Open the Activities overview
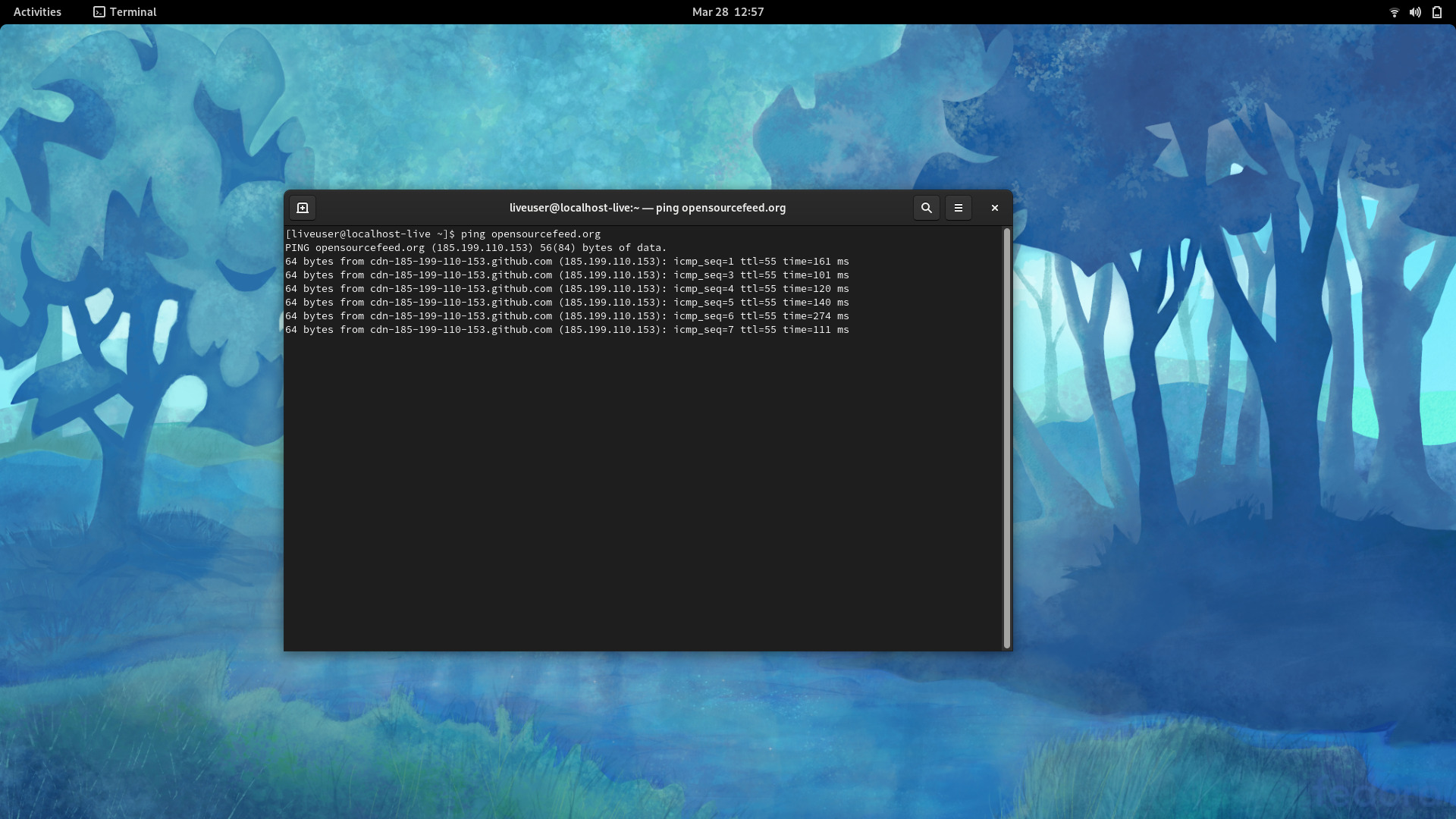 [x=37, y=12]
